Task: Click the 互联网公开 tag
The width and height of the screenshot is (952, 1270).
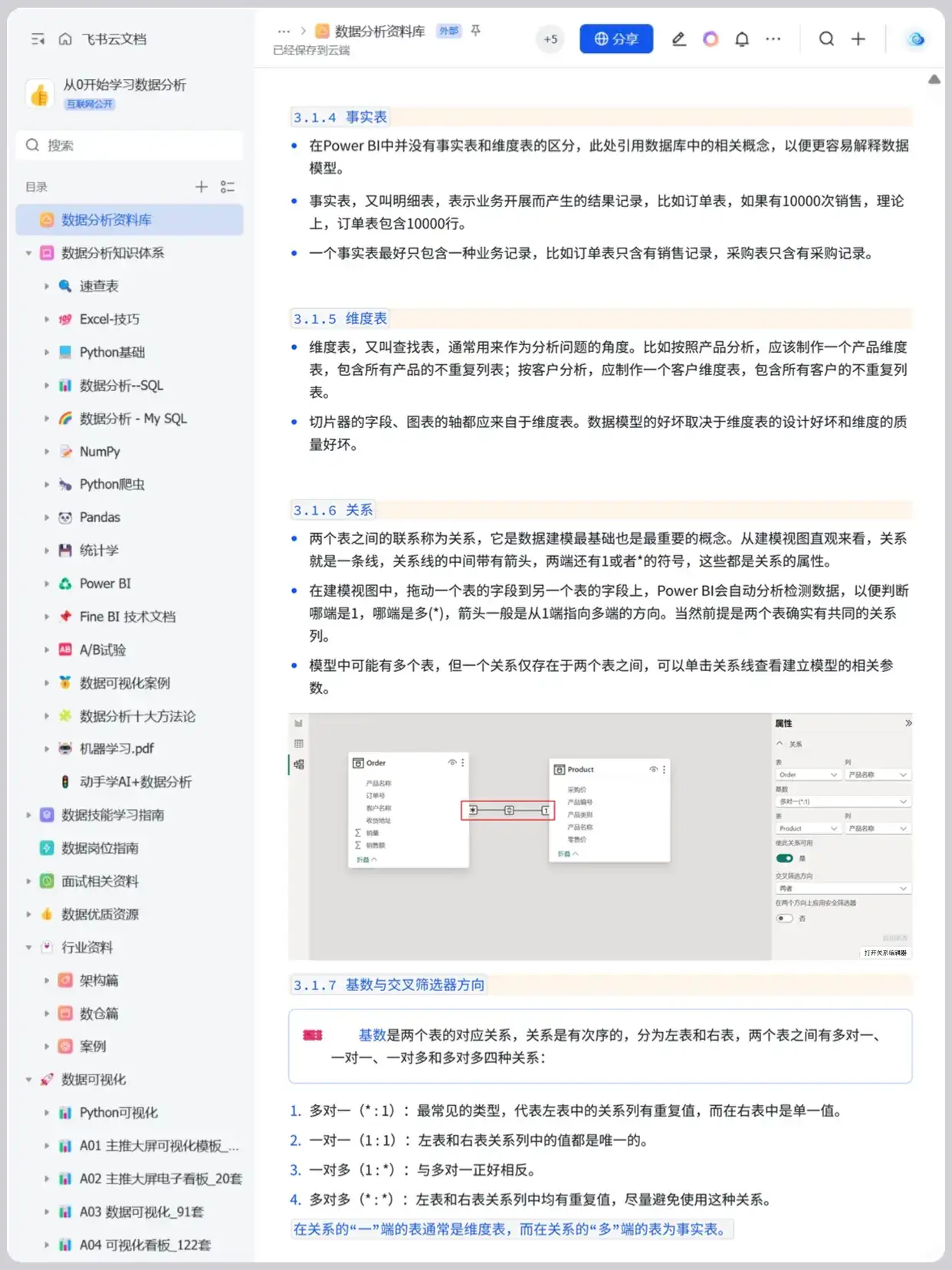Action: pos(90,104)
